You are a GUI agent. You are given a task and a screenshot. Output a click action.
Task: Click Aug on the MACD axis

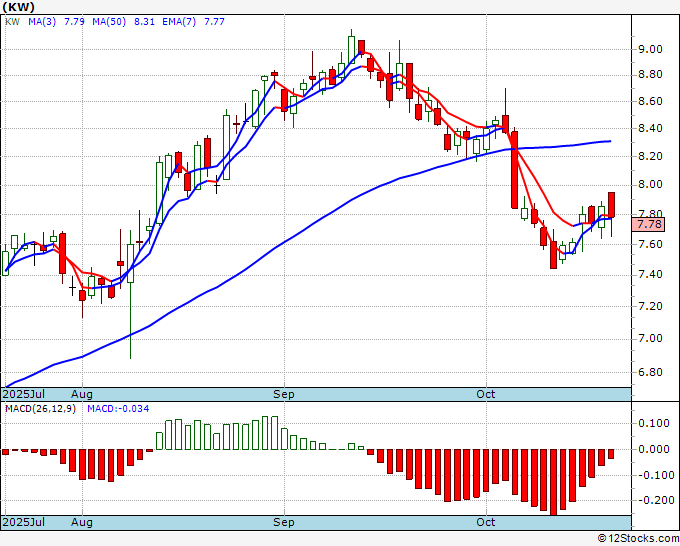coord(82,522)
